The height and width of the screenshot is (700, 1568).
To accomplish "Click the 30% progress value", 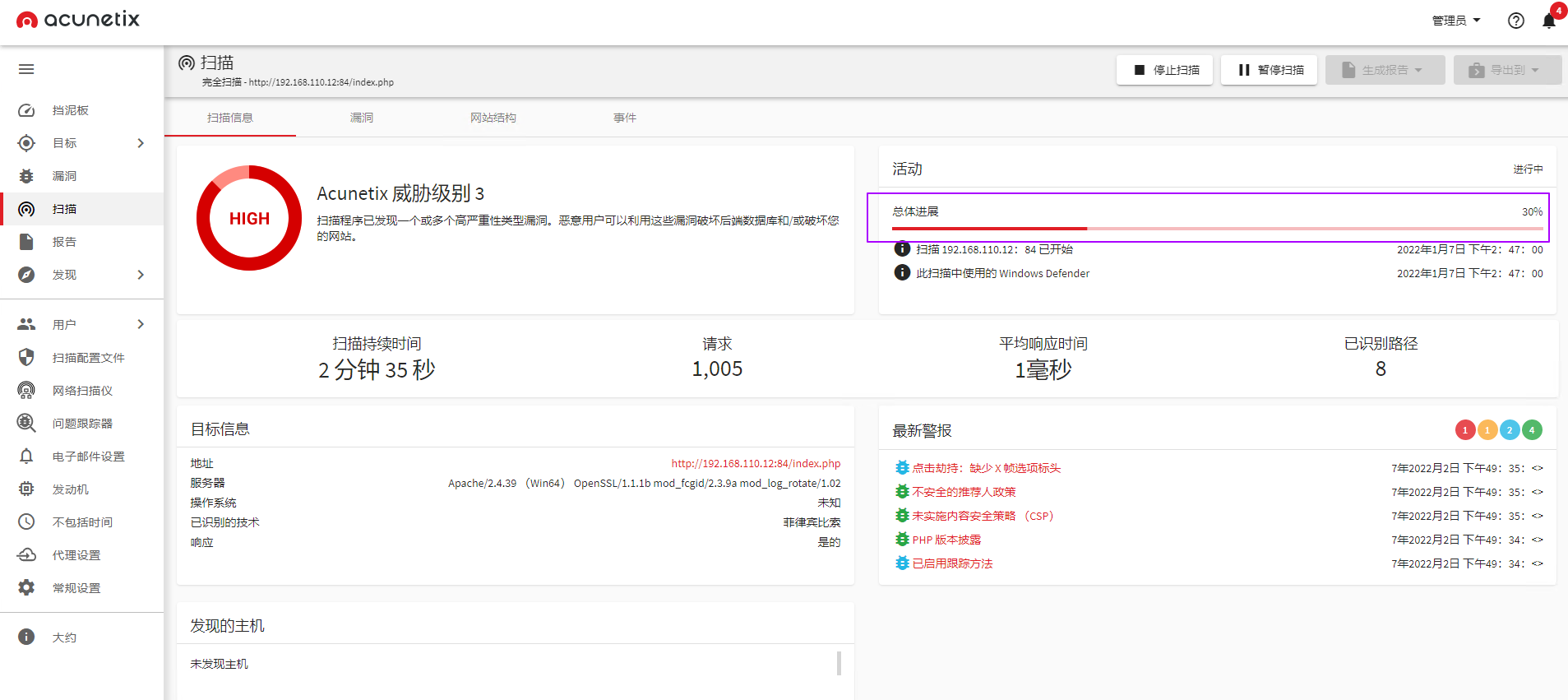I will tap(1532, 211).
